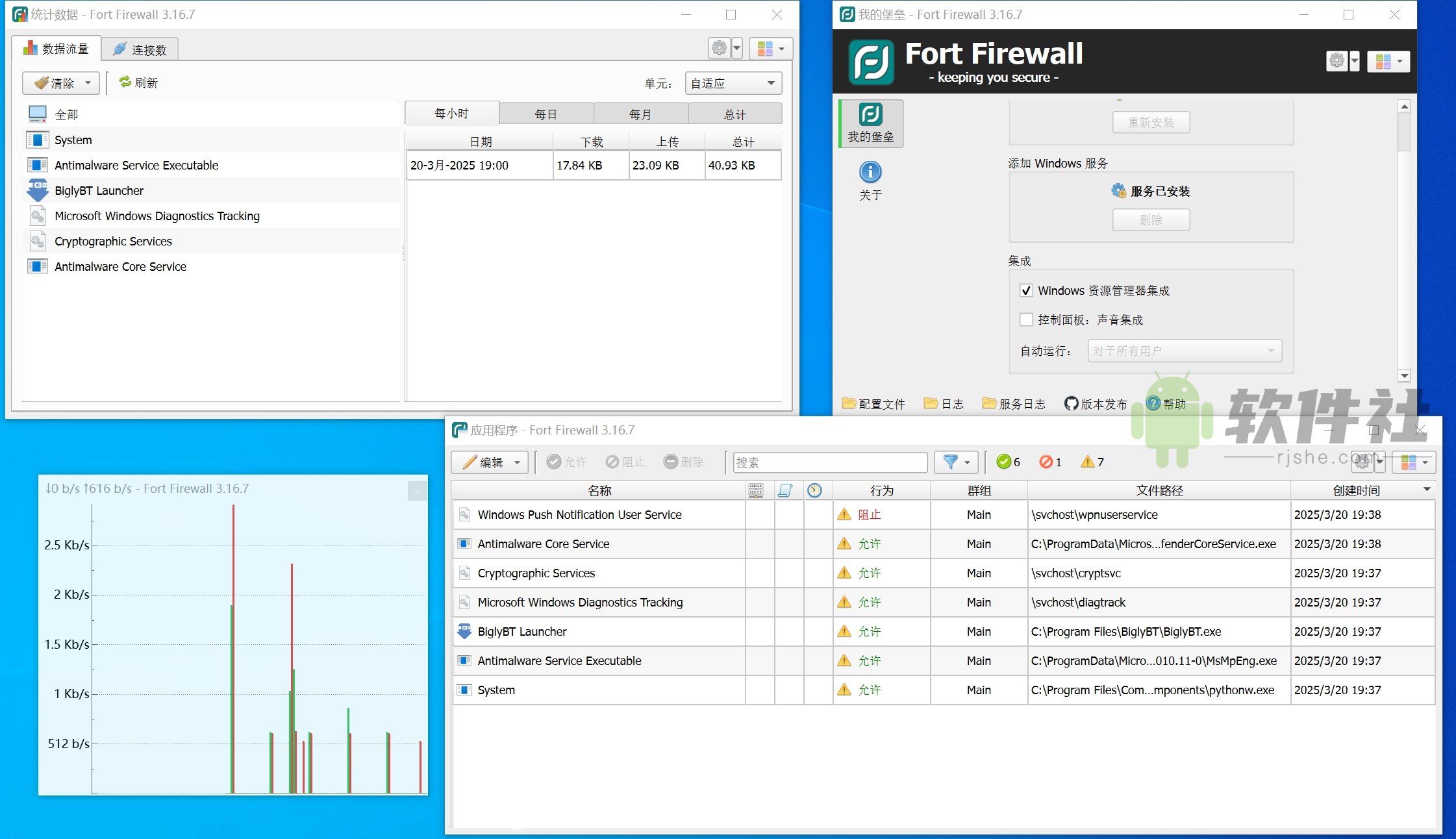This screenshot has height=839, width=1456.
Task: Click the 删除 service button in 我的堡垒
Action: pyautogui.click(x=1151, y=219)
